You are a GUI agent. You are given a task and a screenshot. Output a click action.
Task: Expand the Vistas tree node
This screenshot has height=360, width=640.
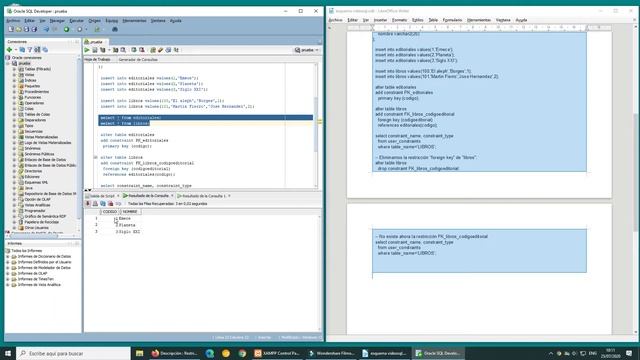point(14,75)
